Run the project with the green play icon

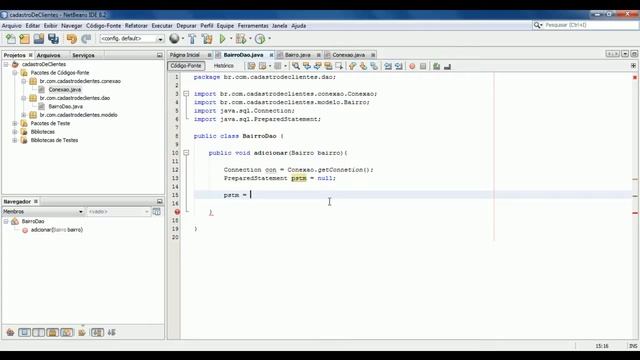click(222, 39)
